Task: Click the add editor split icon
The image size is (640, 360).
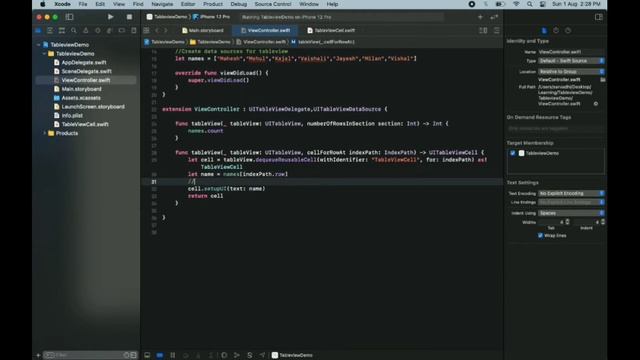Action: [x=483, y=30]
